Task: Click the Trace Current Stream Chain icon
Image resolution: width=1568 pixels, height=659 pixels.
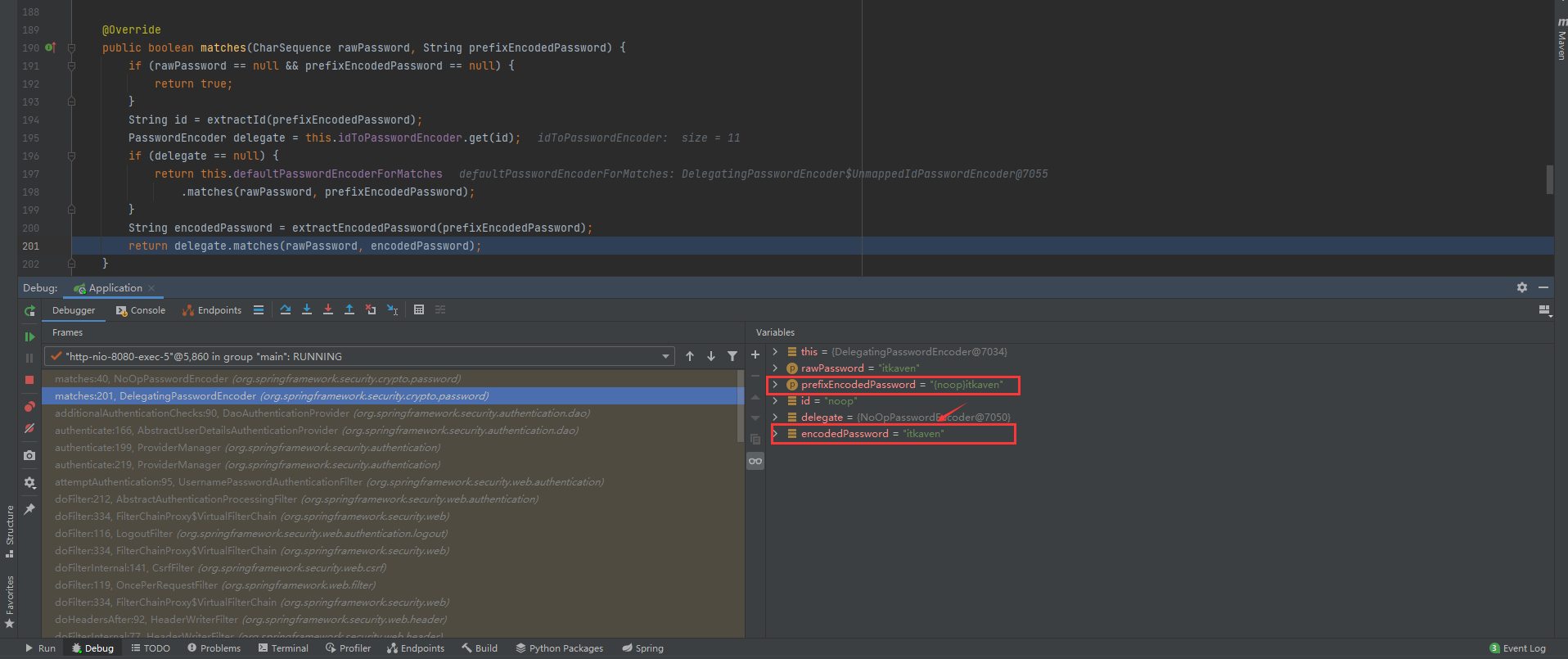Action: point(440,310)
